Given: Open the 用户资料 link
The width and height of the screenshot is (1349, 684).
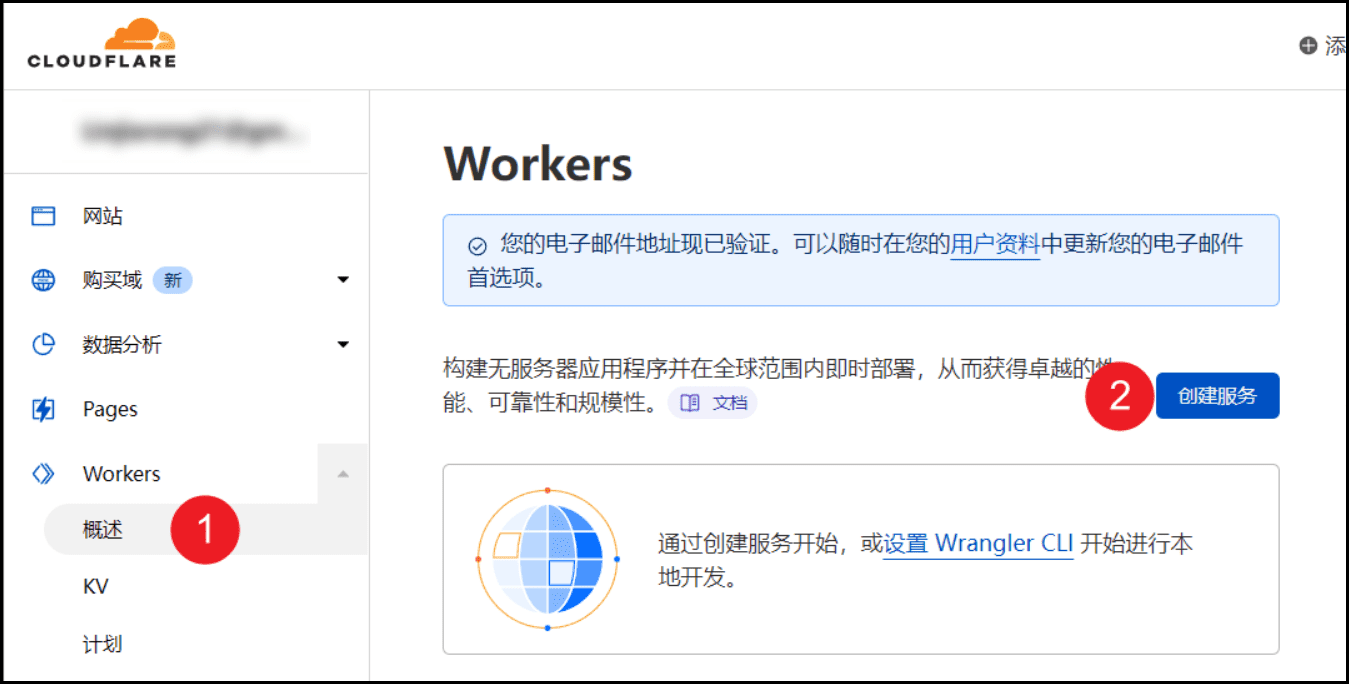Looking at the screenshot, I should pyautogui.click(x=995, y=244).
